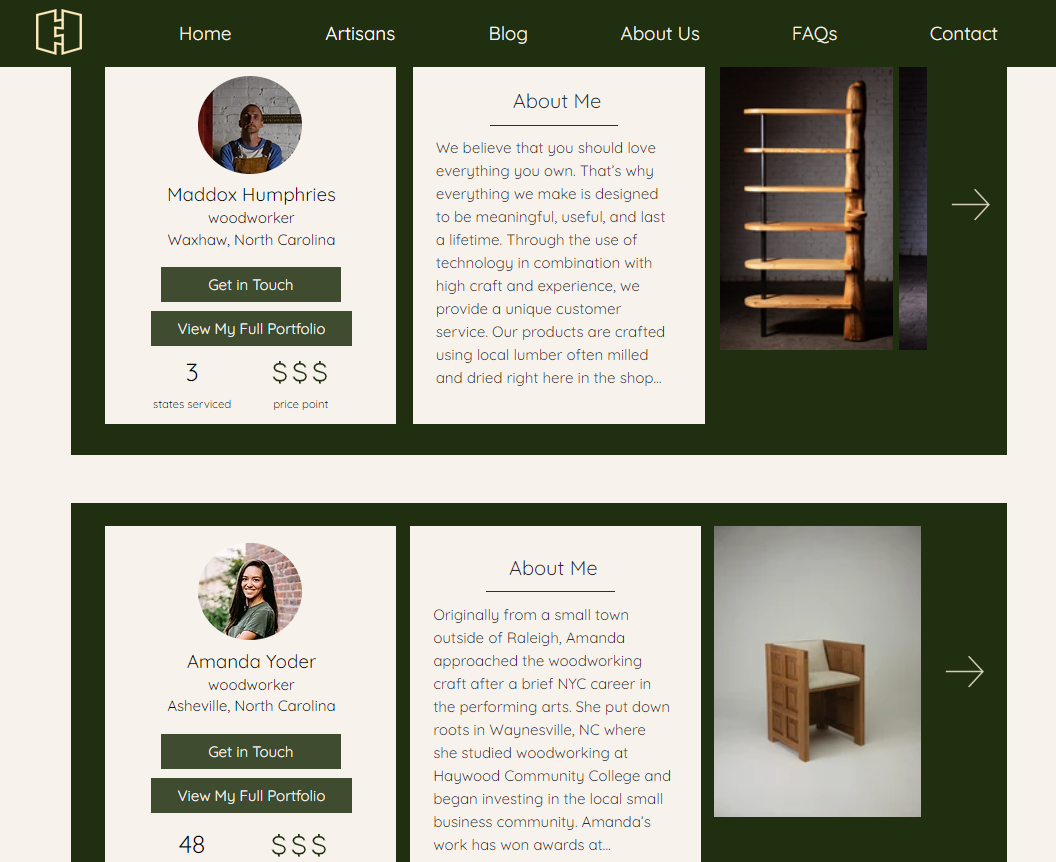Open the Artisans menu item
Viewport: 1056px width, 862px height.
click(x=360, y=34)
